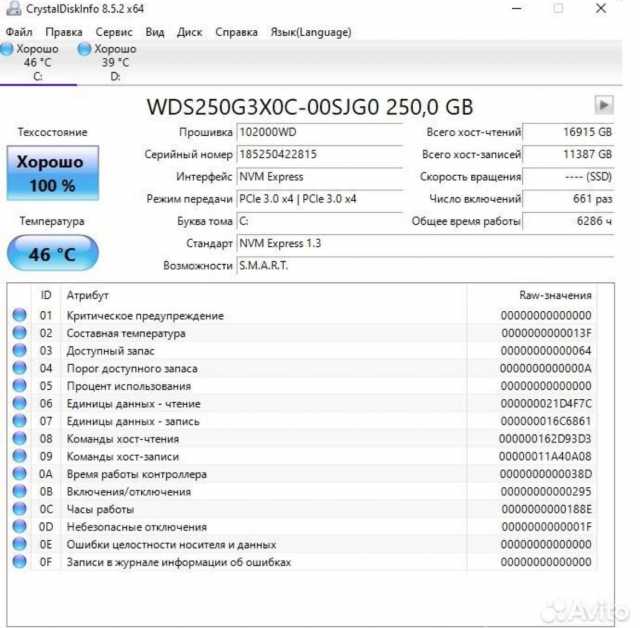Viewport: 640px width, 628px height.
Task: Click status icon for Включения/отключения row
Action: tap(19, 491)
